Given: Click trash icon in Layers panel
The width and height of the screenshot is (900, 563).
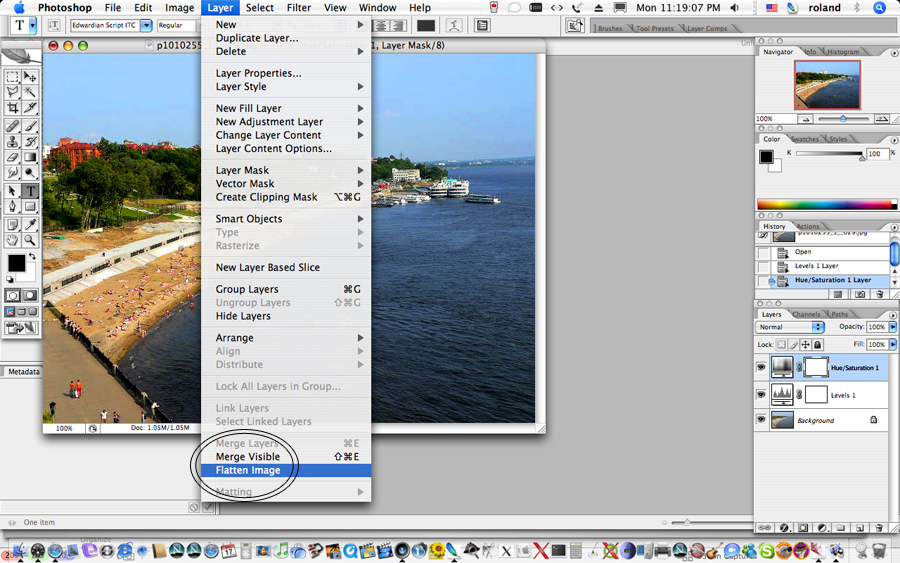Looking at the screenshot, I should coord(878,527).
